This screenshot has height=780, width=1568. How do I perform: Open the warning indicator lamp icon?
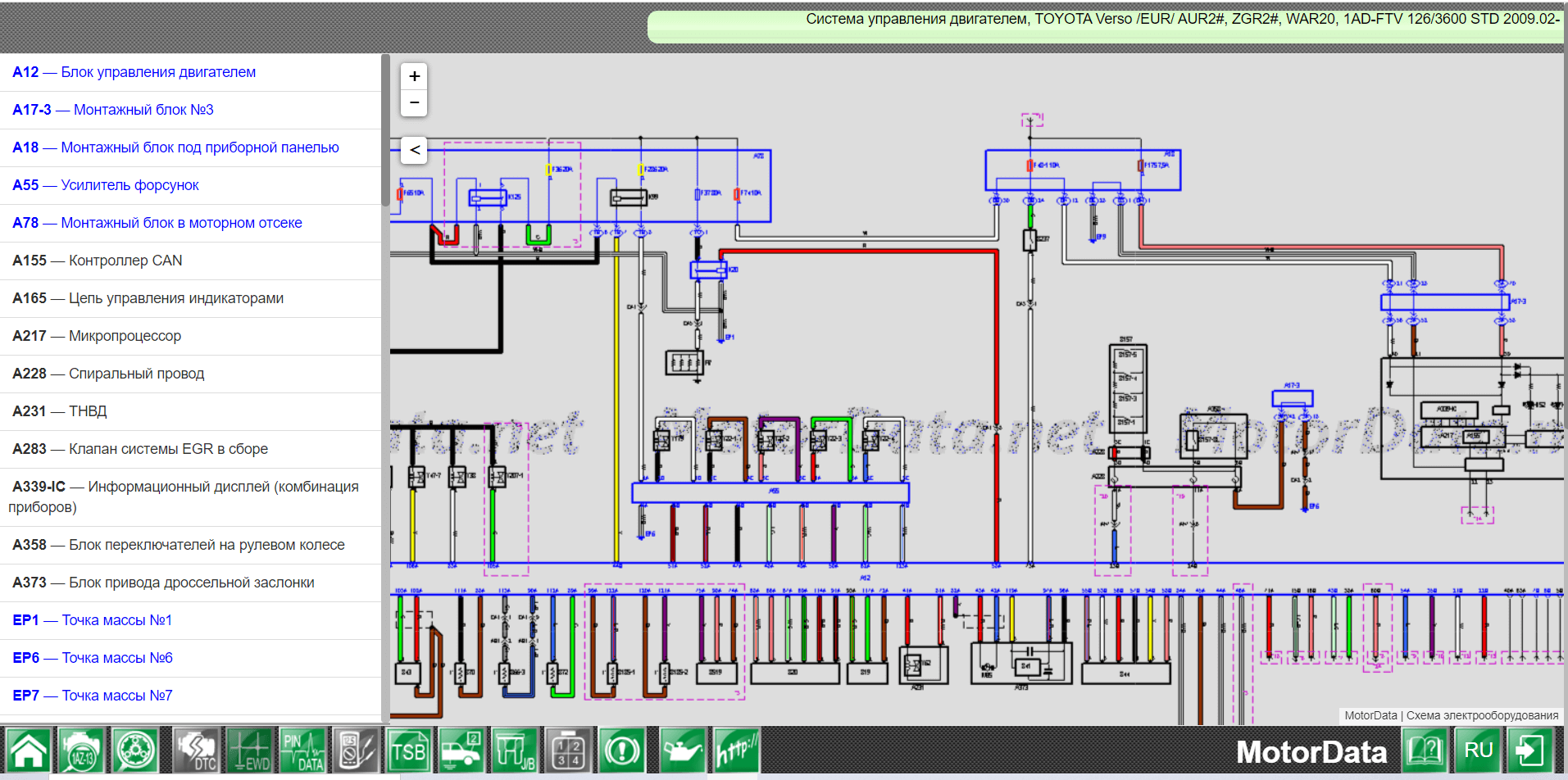(621, 751)
